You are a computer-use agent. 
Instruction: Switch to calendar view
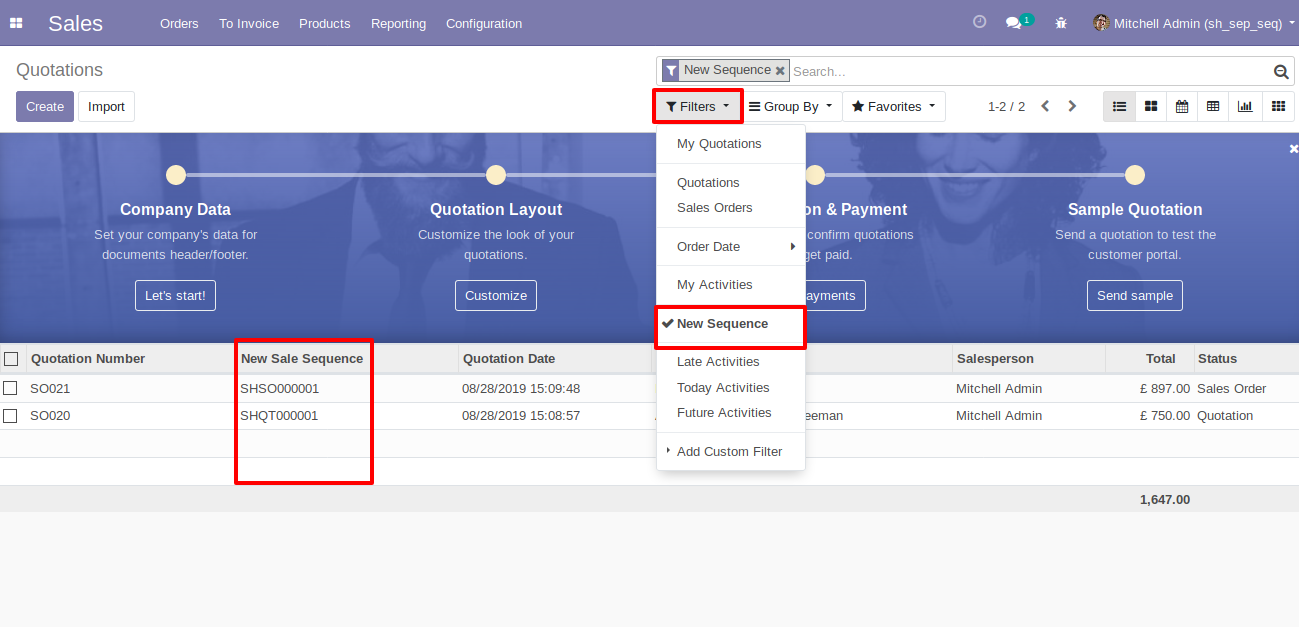click(1182, 106)
